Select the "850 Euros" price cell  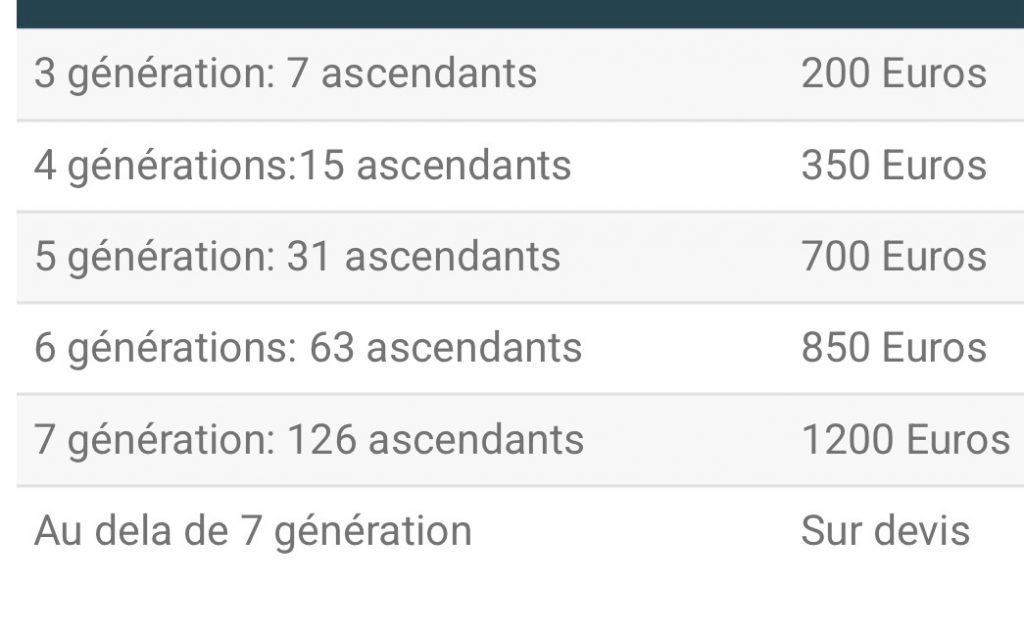click(893, 348)
